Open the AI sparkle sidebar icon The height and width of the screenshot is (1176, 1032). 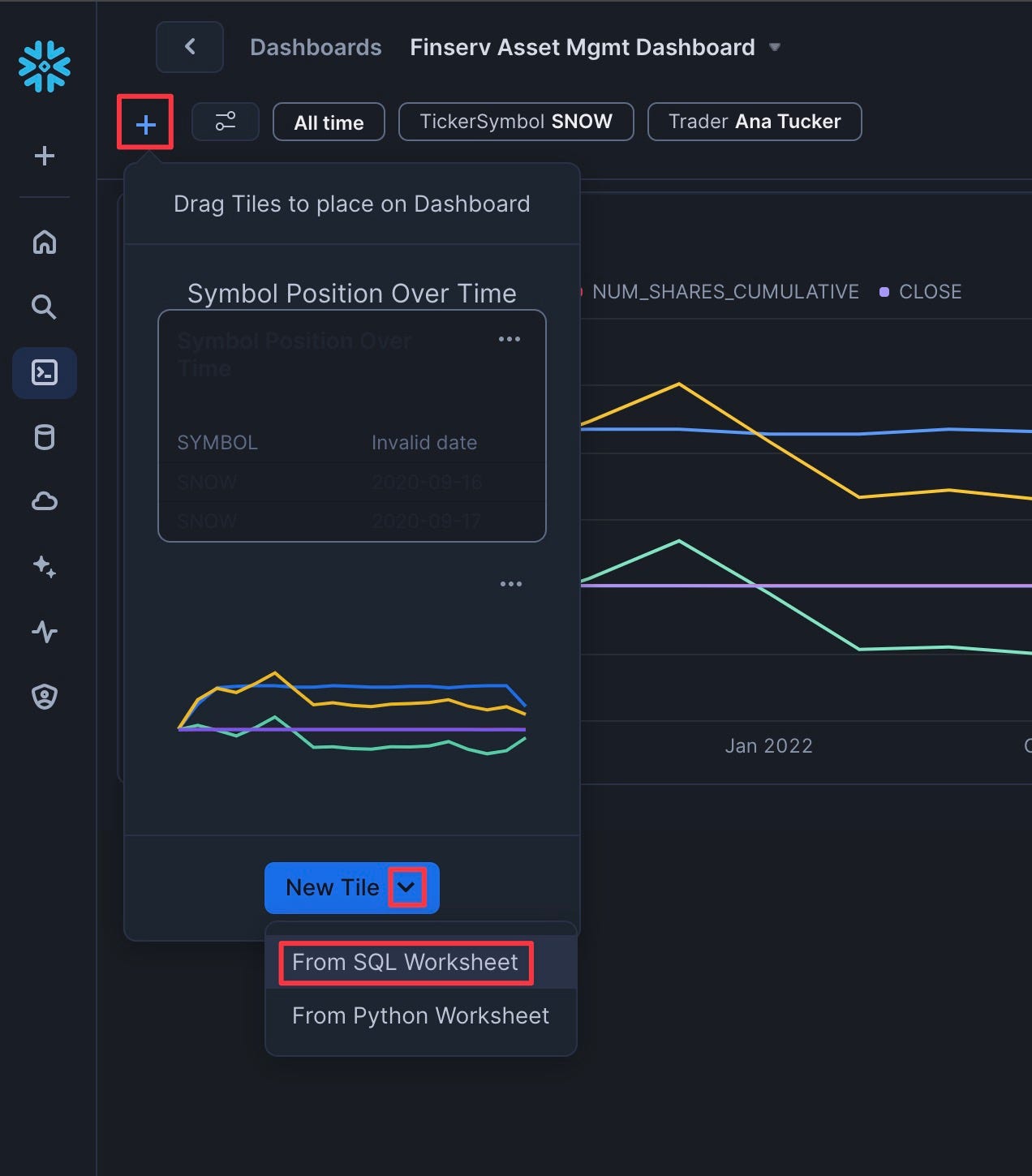(x=45, y=566)
